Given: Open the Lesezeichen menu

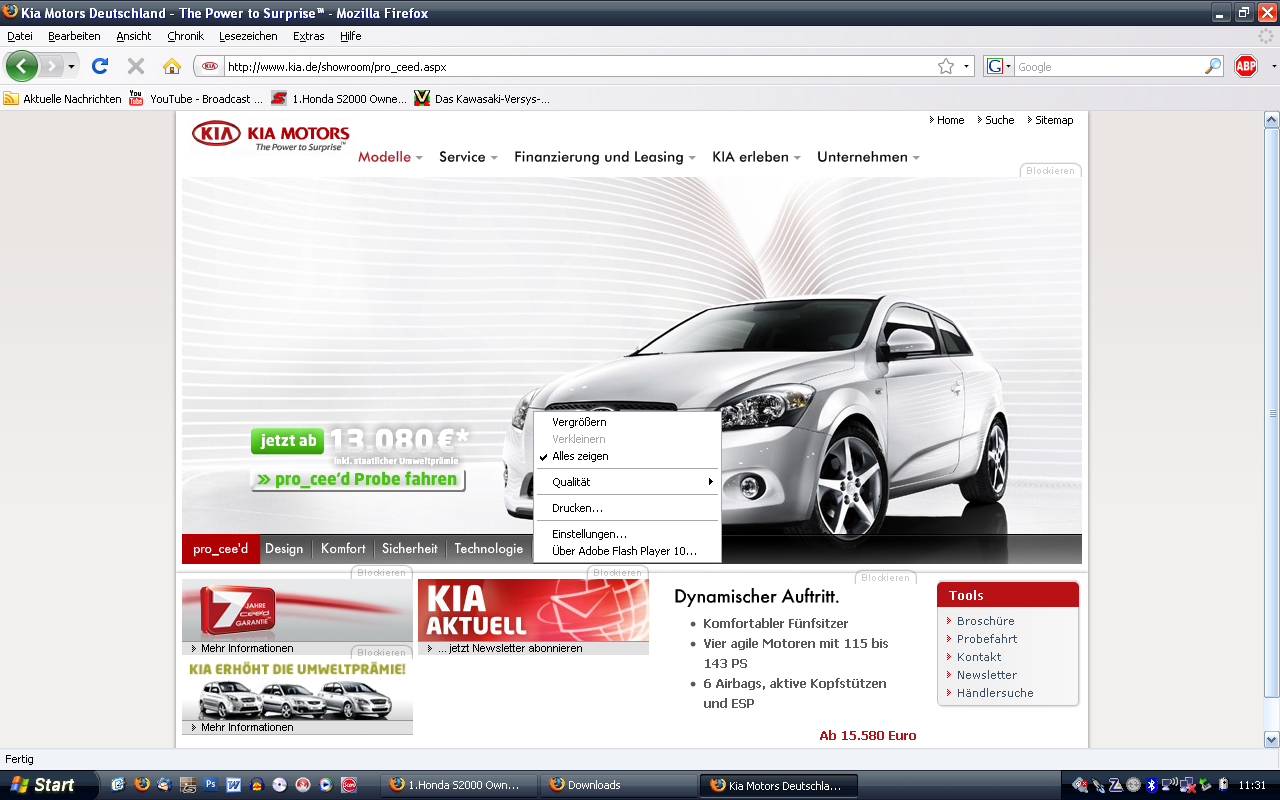Looking at the screenshot, I should coord(248,36).
